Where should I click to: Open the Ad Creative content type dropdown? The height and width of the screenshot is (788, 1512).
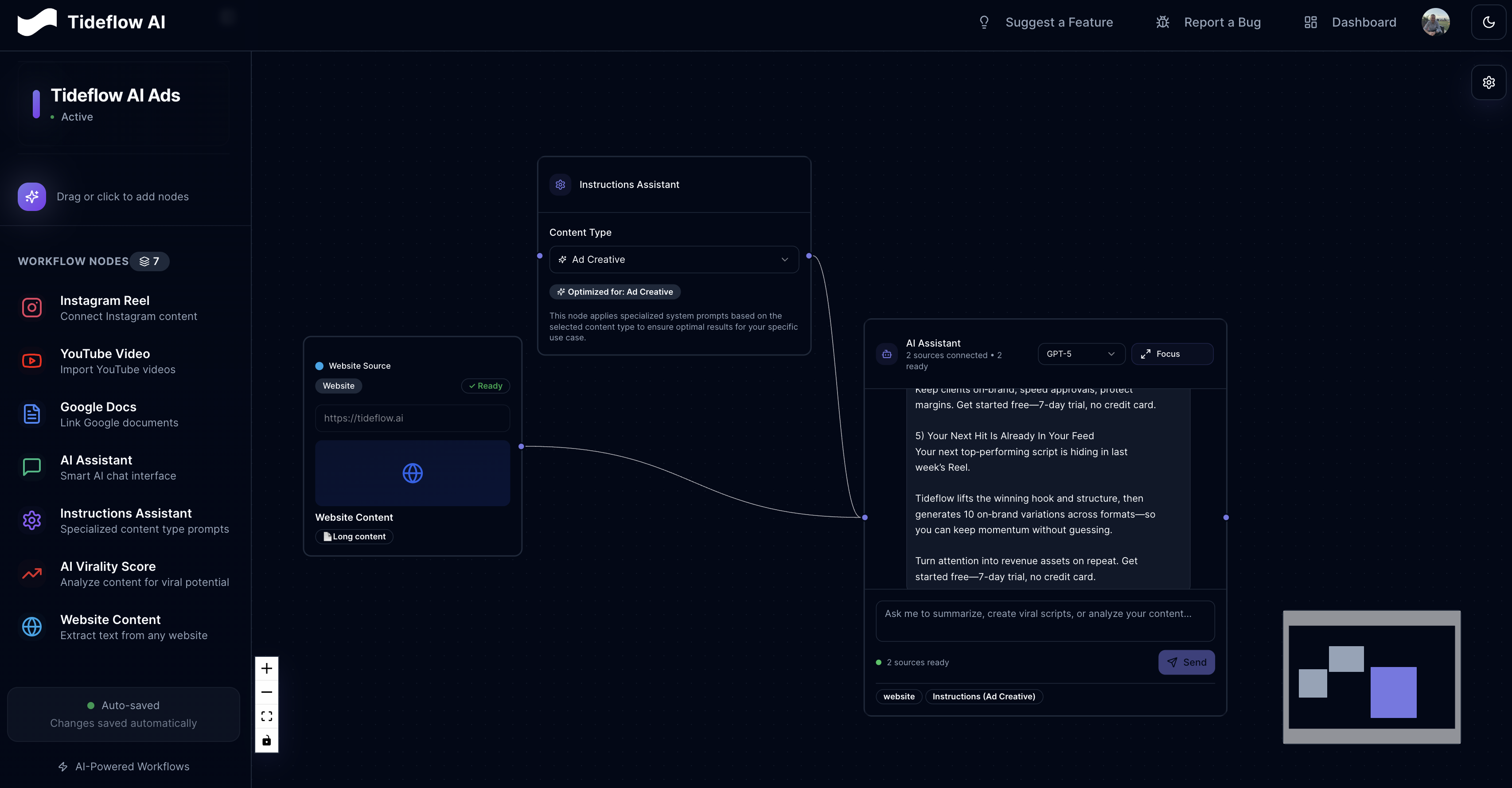[673, 260]
